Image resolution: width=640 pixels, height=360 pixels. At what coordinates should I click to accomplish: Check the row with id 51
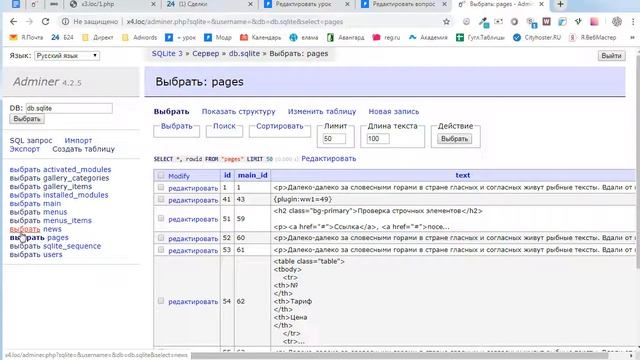click(x=161, y=218)
